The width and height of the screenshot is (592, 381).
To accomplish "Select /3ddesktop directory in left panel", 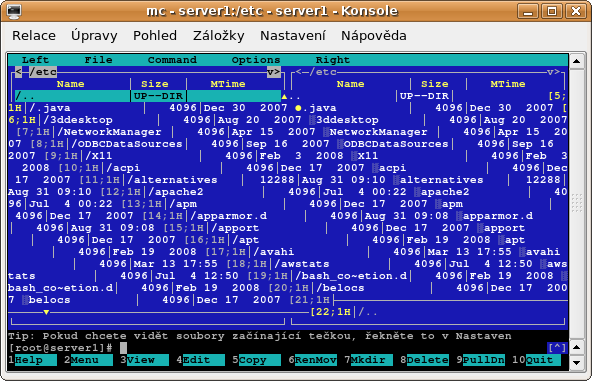I will click(x=79, y=120).
